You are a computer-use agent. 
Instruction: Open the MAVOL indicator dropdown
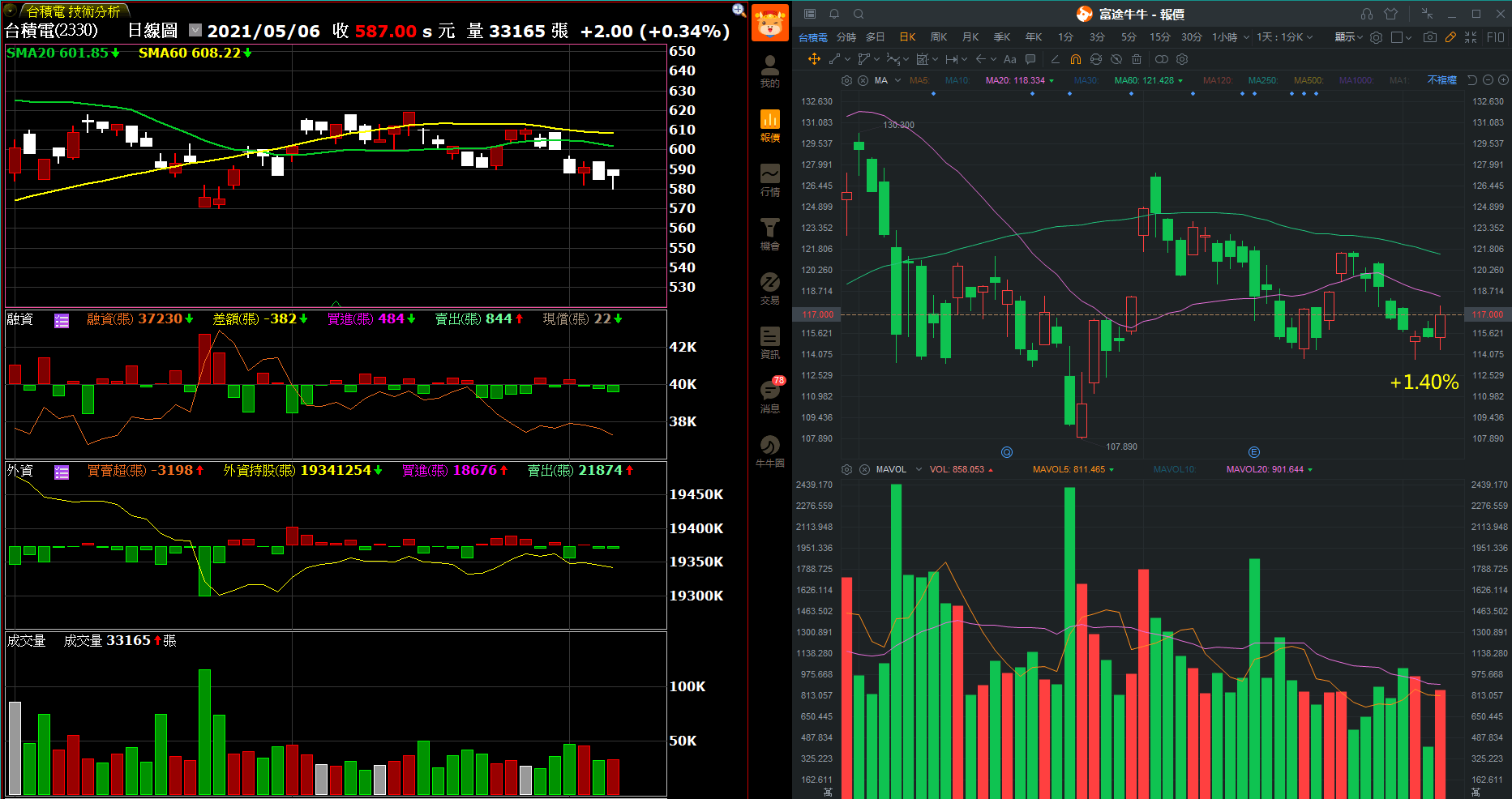[x=919, y=469]
